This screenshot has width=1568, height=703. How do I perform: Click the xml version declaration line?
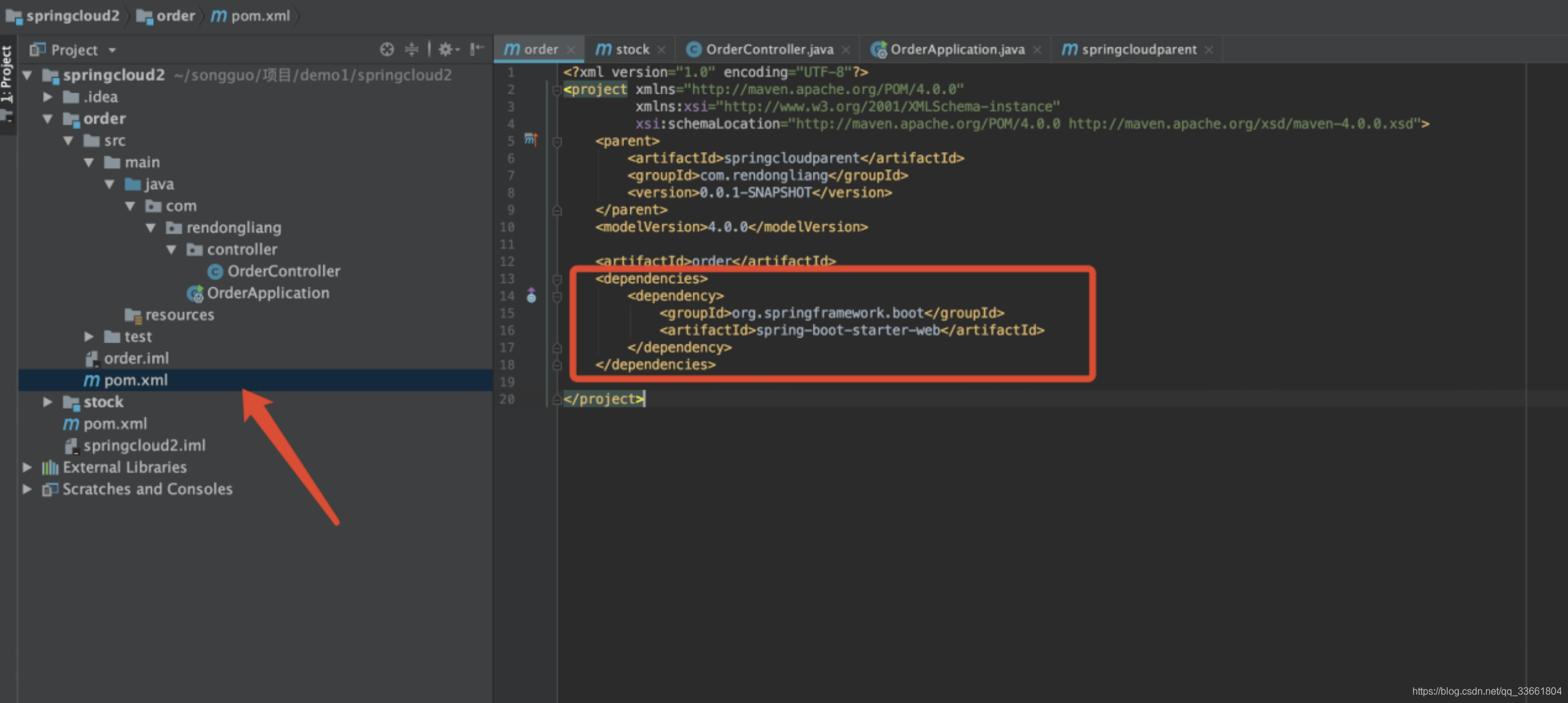pos(716,72)
